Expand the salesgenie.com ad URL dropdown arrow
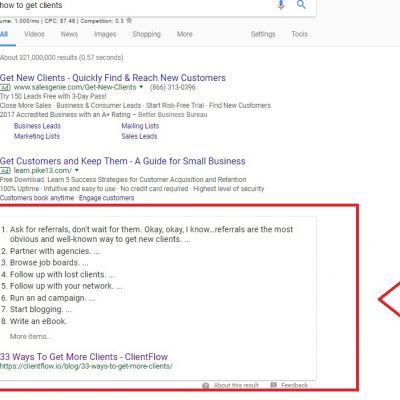 (141, 87)
